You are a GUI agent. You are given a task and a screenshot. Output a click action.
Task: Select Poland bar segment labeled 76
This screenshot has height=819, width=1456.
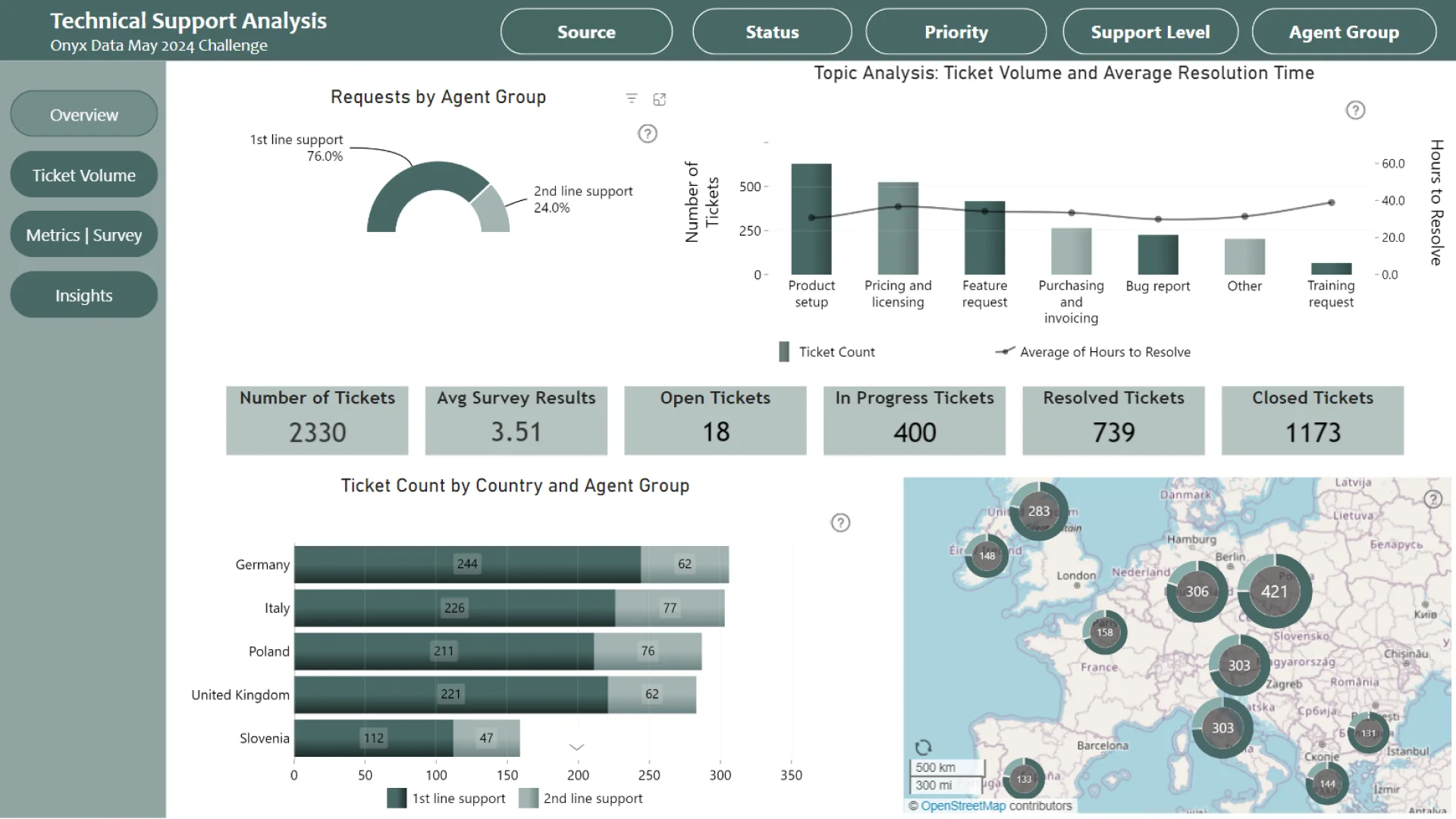click(x=648, y=651)
